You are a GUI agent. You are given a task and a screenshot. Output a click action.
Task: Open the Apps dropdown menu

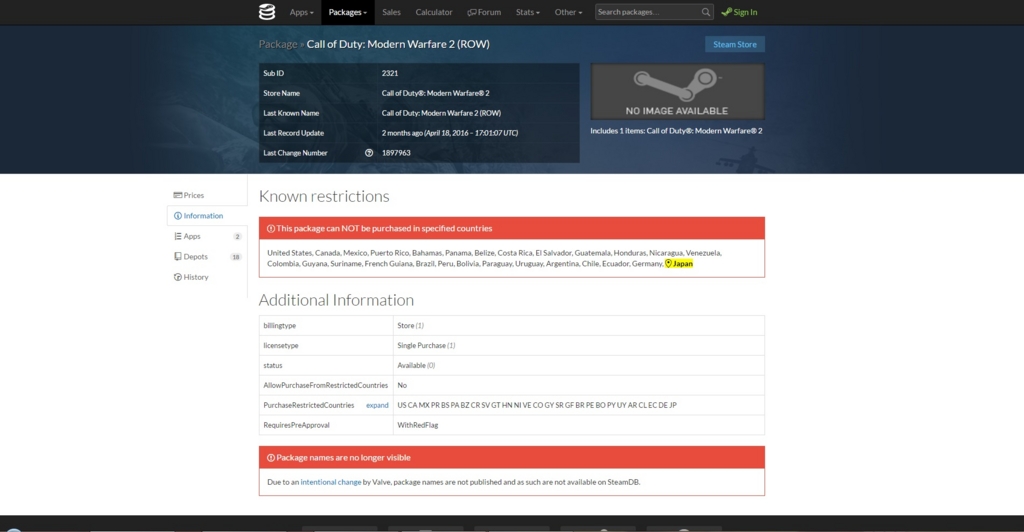click(302, 12)
